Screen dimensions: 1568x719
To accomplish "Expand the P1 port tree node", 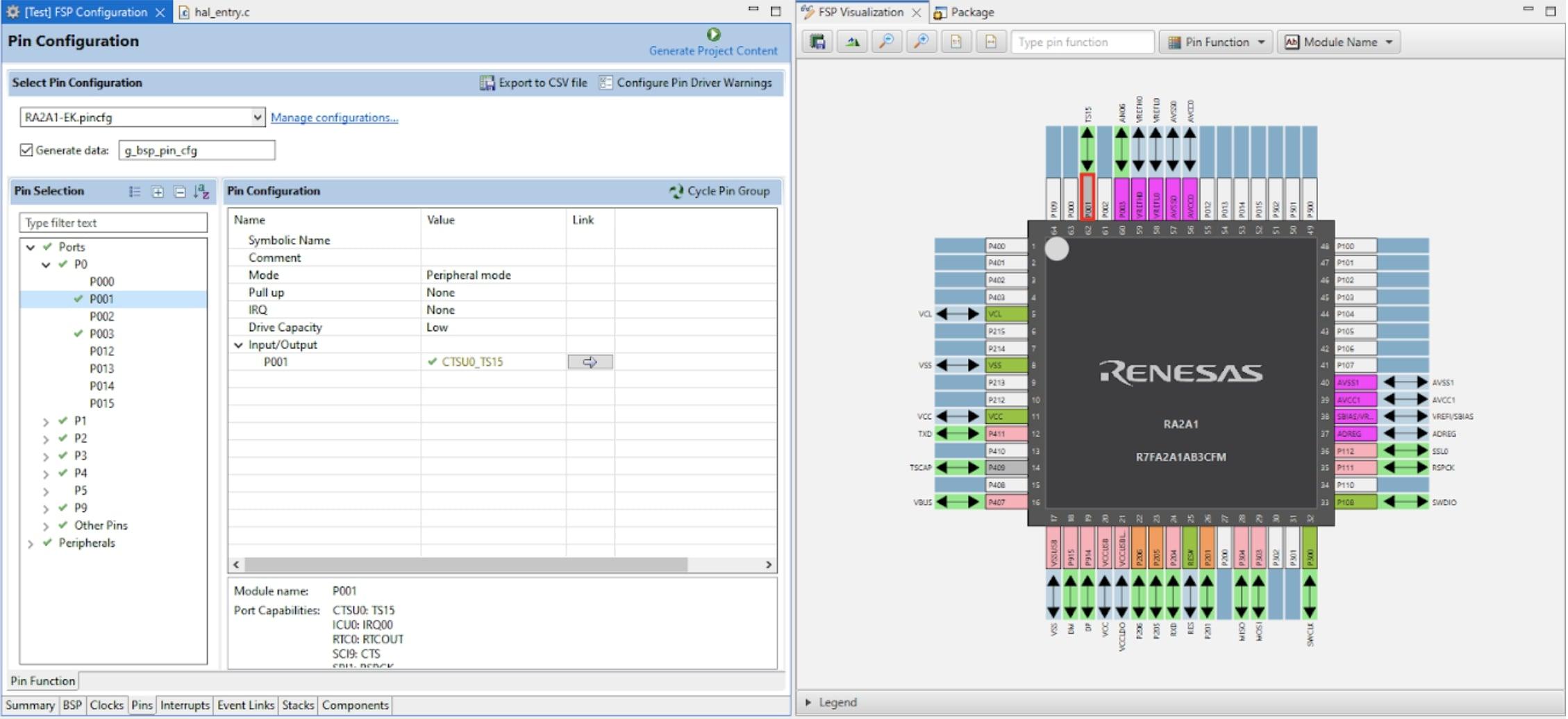I will coord(46,421).
